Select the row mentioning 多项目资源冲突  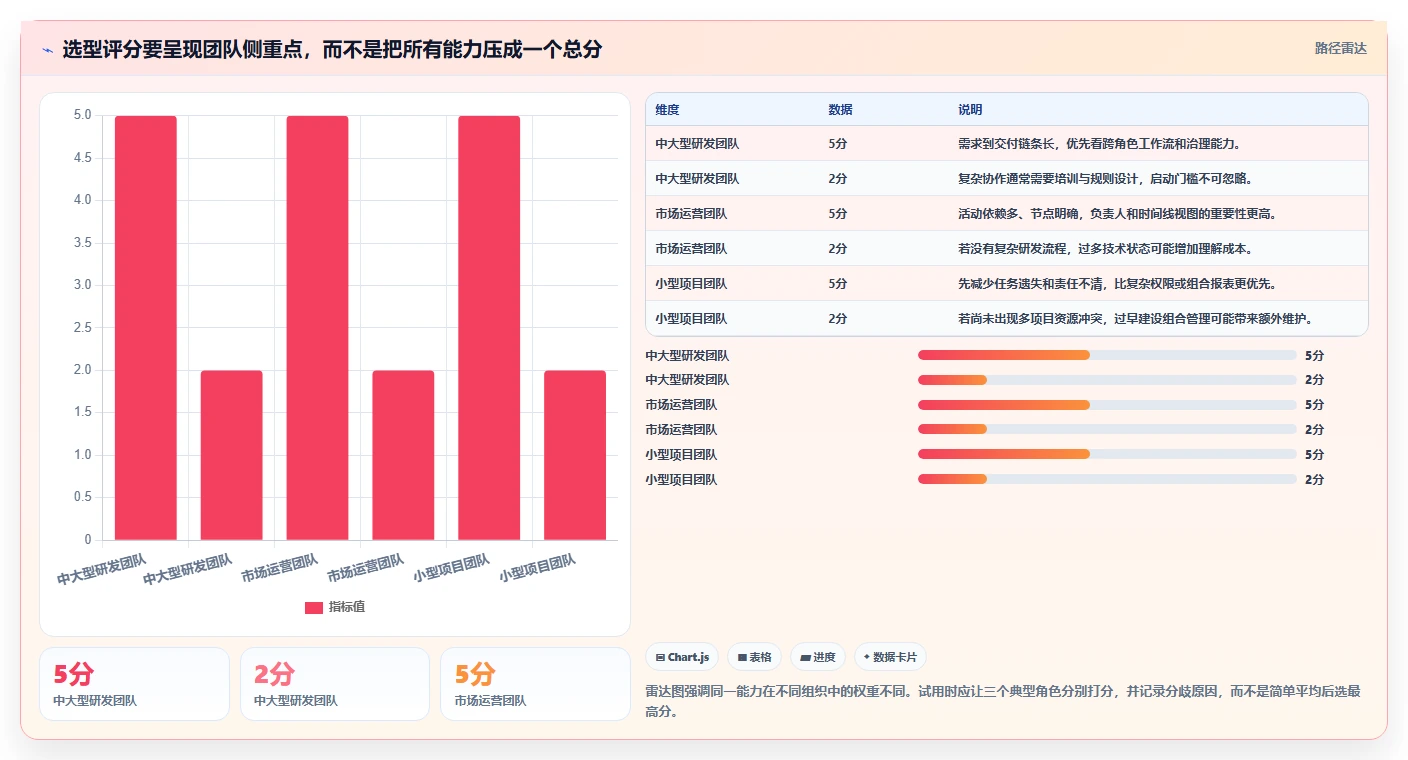point(1007,318)
